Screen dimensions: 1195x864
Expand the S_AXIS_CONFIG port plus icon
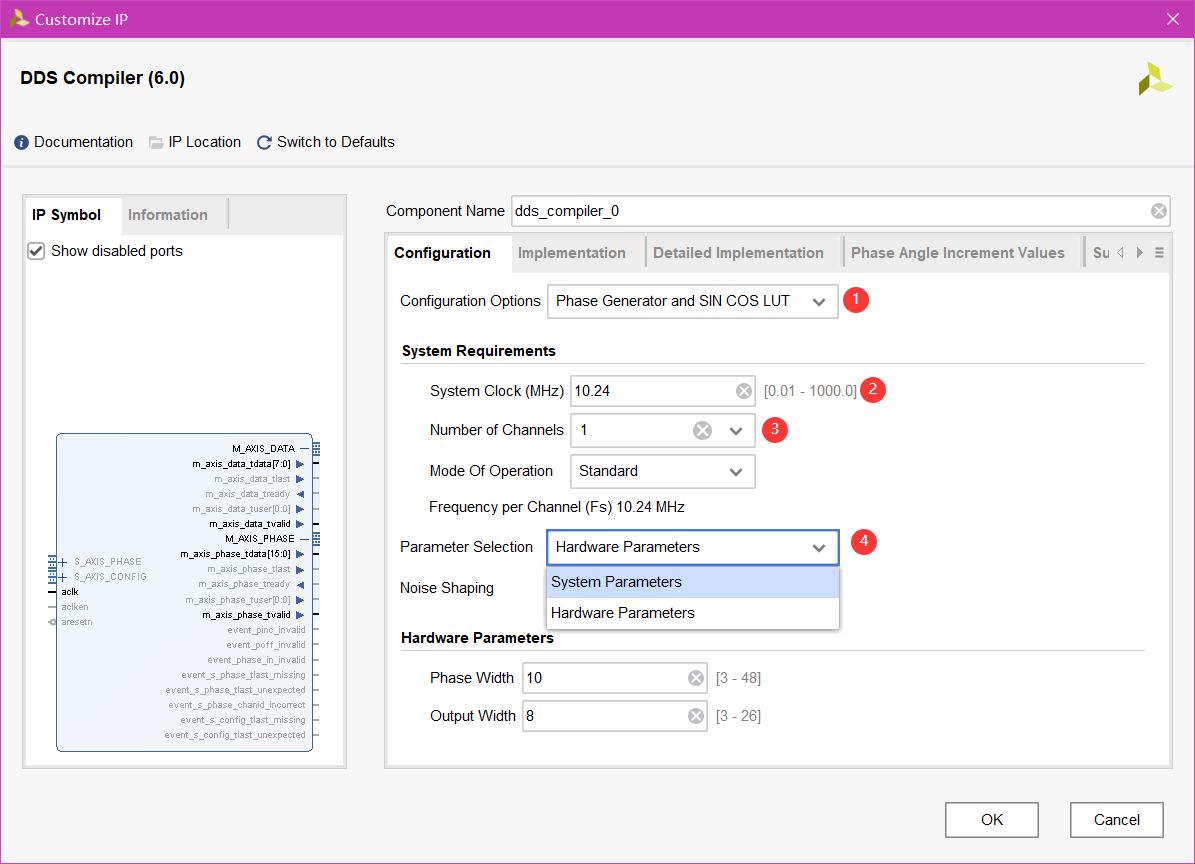[x=62, y=578]
